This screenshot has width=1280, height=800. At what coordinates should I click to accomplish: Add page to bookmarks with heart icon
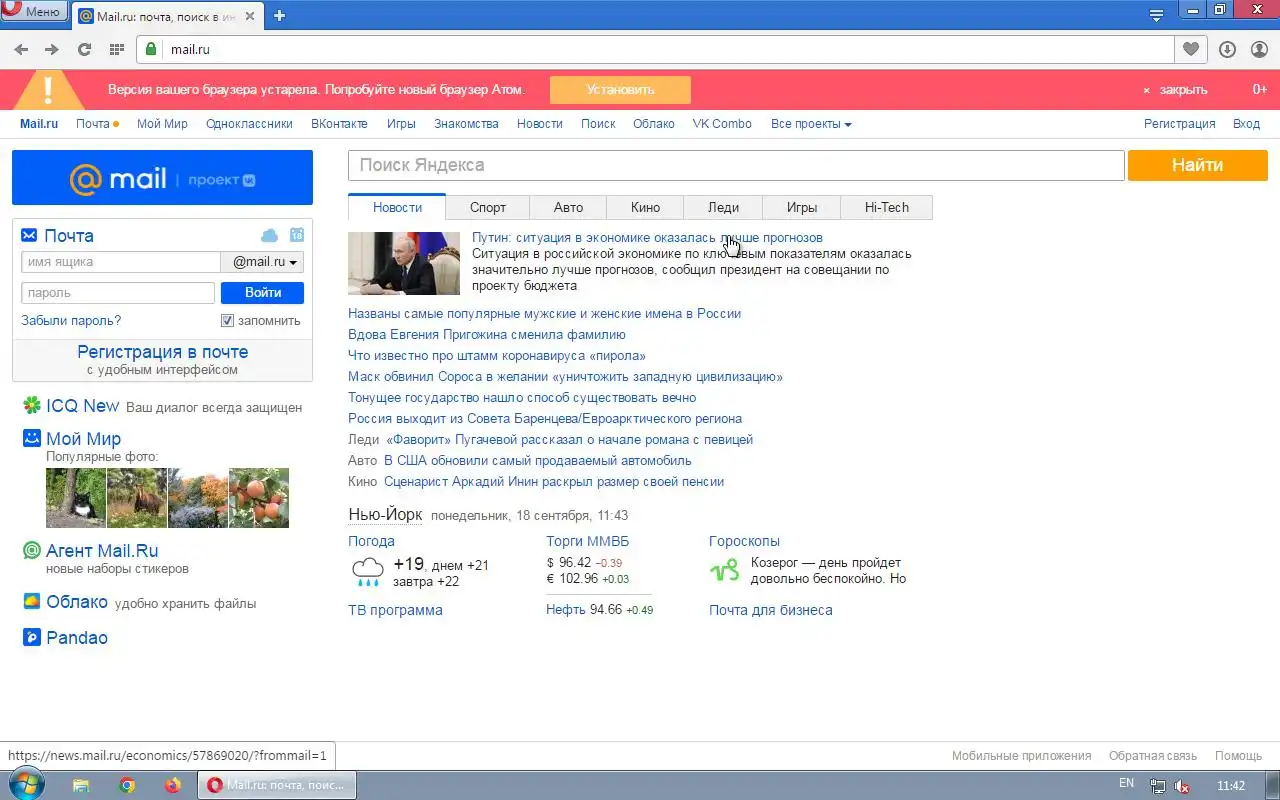(1190, 49)
